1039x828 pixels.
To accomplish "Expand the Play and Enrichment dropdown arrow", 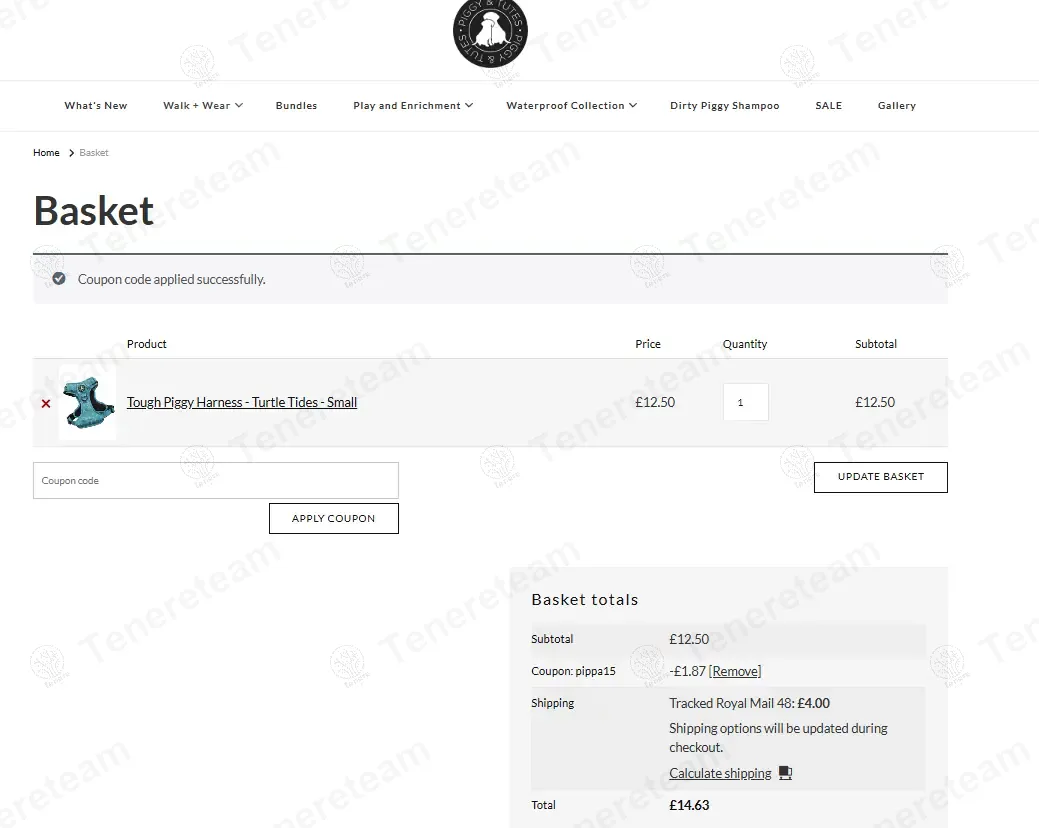I will pos(469,105).
